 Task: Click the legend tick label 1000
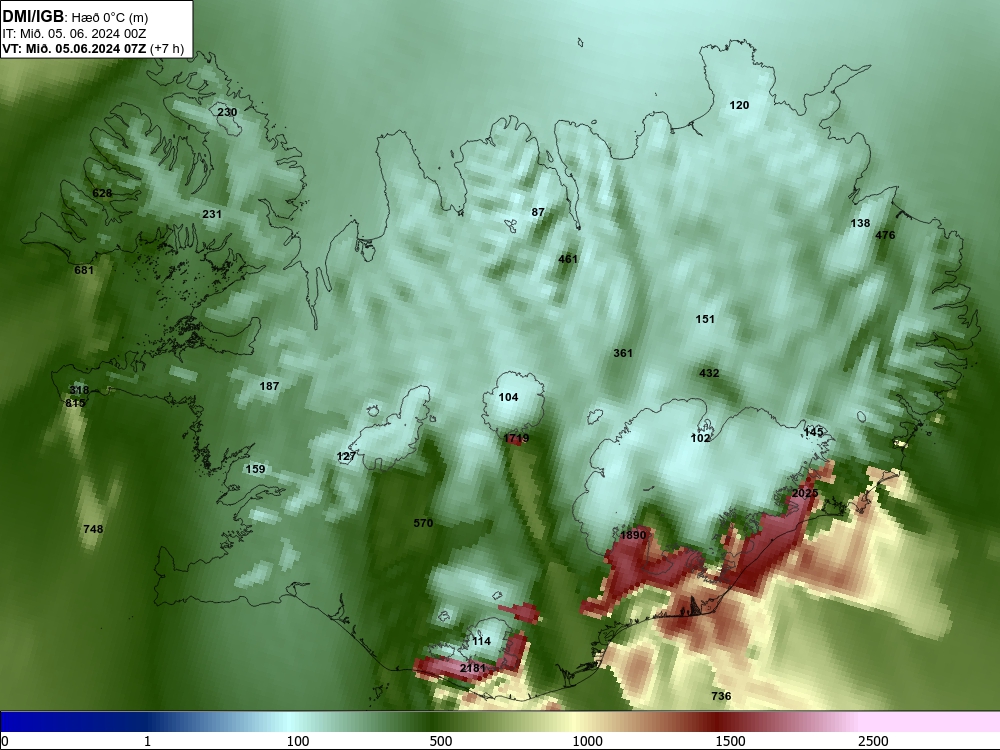pyautogui.click(x=587, y=741)
